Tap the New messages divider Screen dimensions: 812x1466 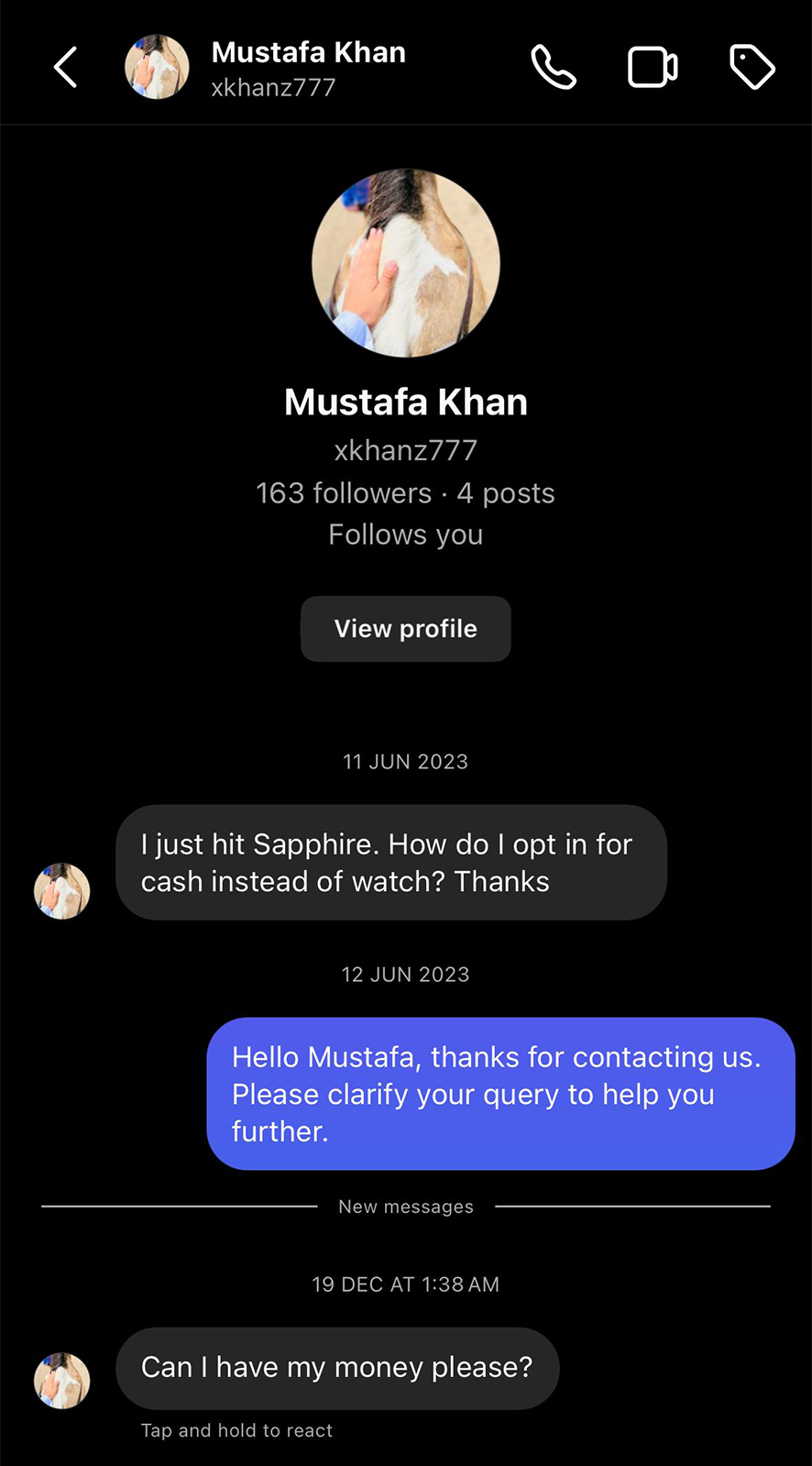coord(406,1207)
